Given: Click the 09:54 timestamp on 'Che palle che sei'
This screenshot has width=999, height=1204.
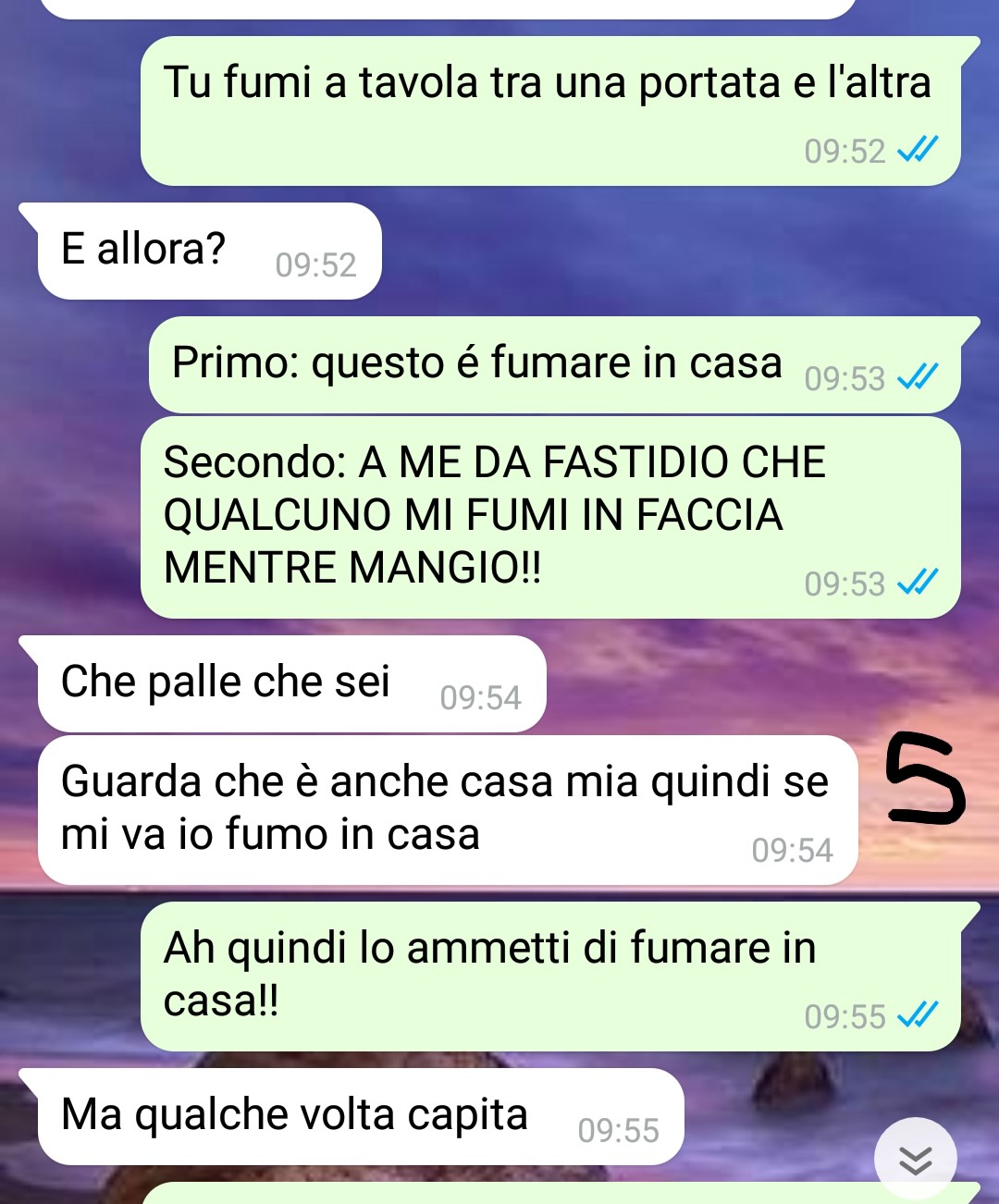Looking at the screenshot, I should [x=480, y=698].
